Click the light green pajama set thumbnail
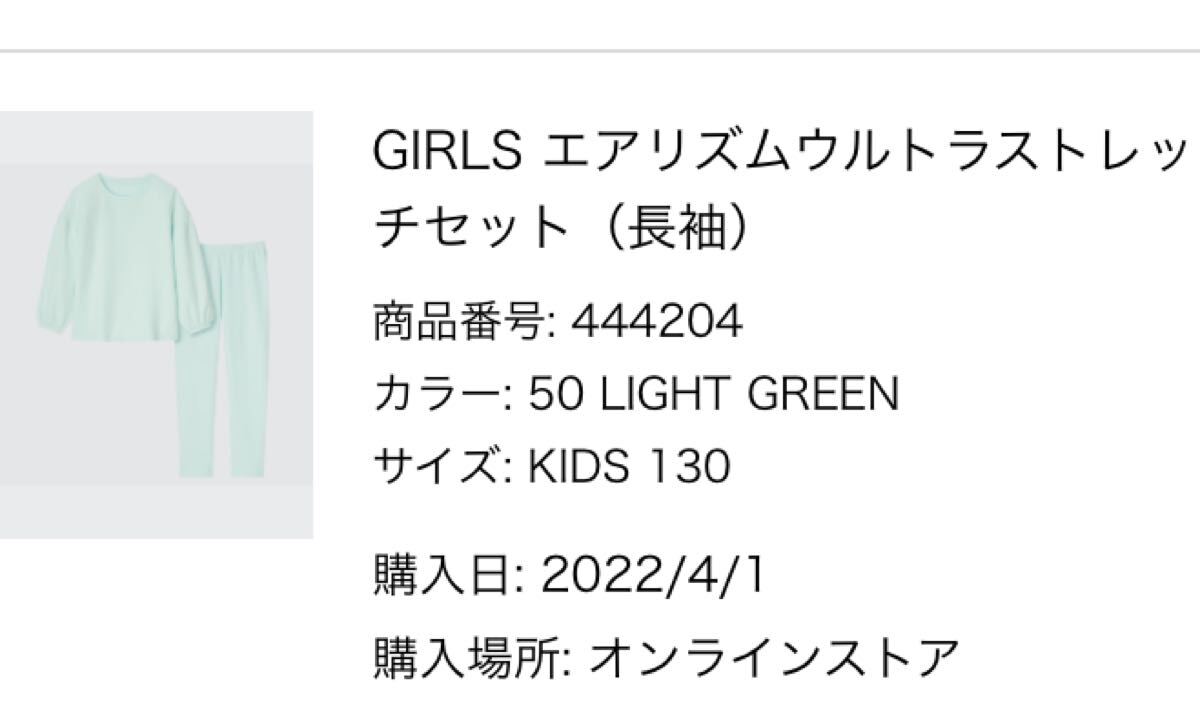The image size is (1200, 714). (155, 325)
